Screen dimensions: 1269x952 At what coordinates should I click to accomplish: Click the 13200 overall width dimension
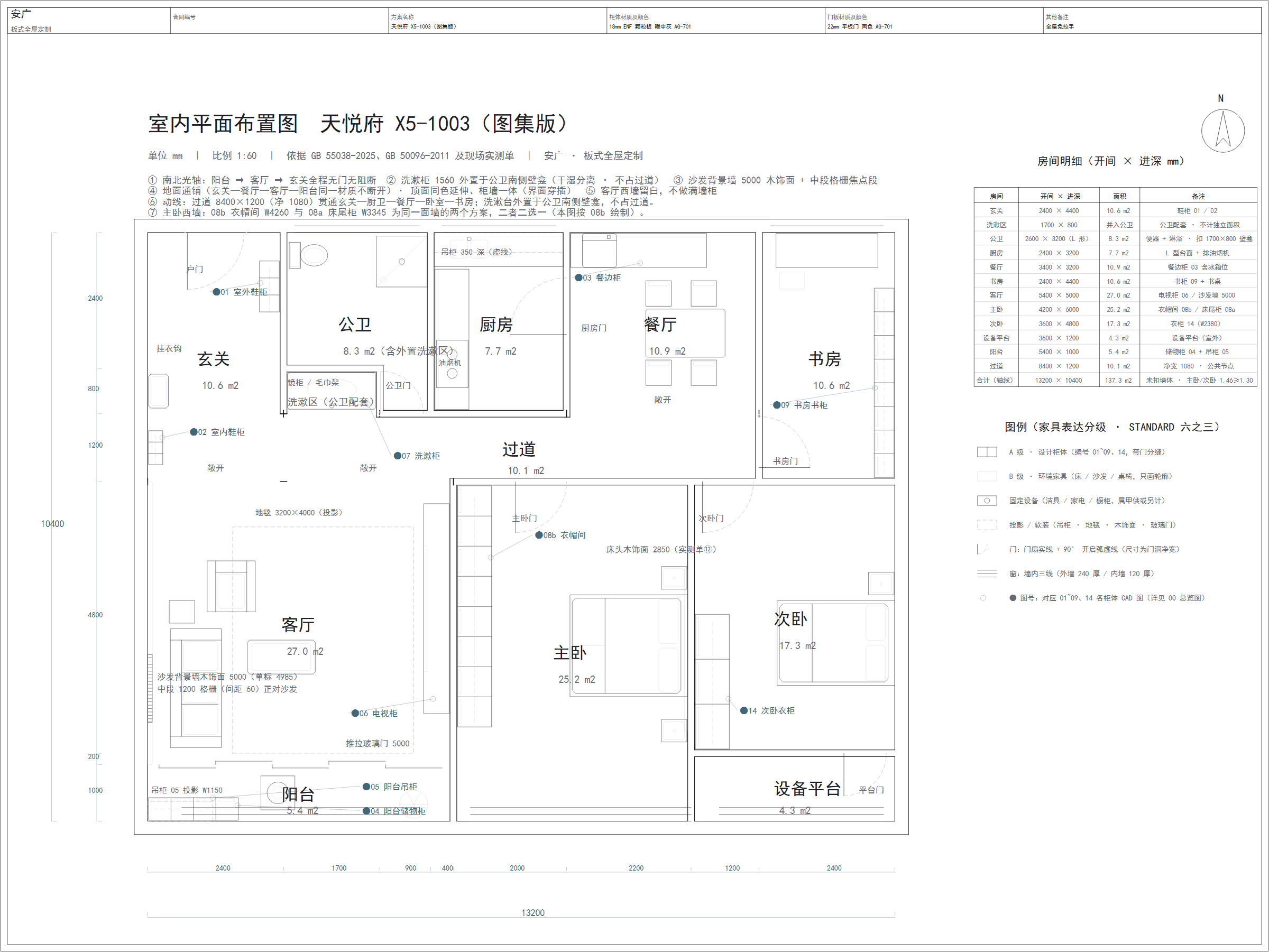pos(533,912)
